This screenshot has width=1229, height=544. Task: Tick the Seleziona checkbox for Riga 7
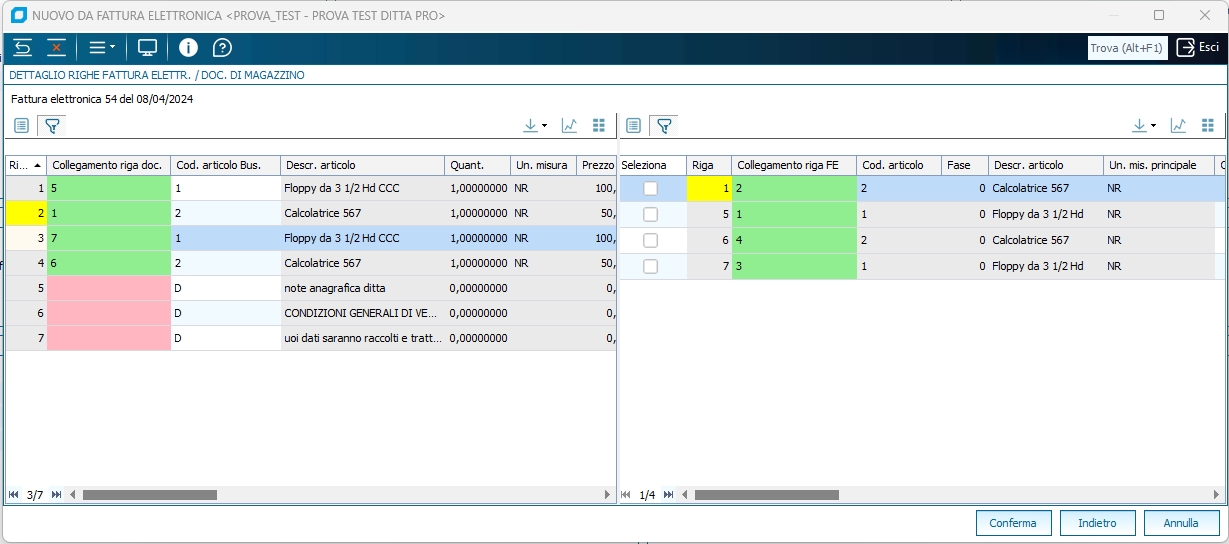pyautogui.click(x=651, y=266)
